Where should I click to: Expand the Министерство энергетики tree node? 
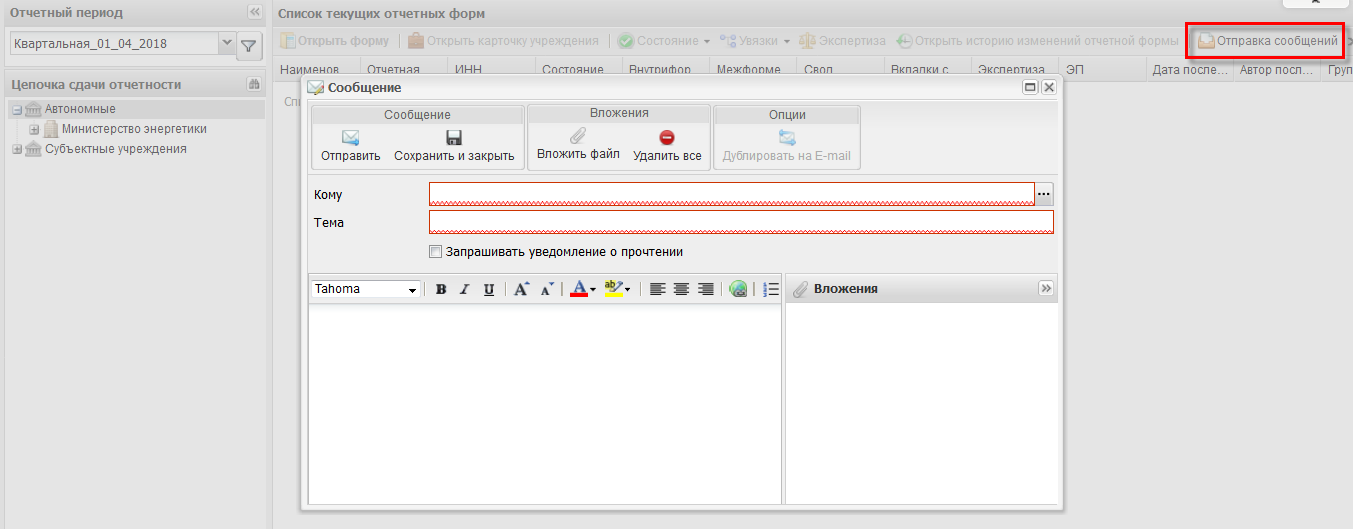[x=34, y=130]
